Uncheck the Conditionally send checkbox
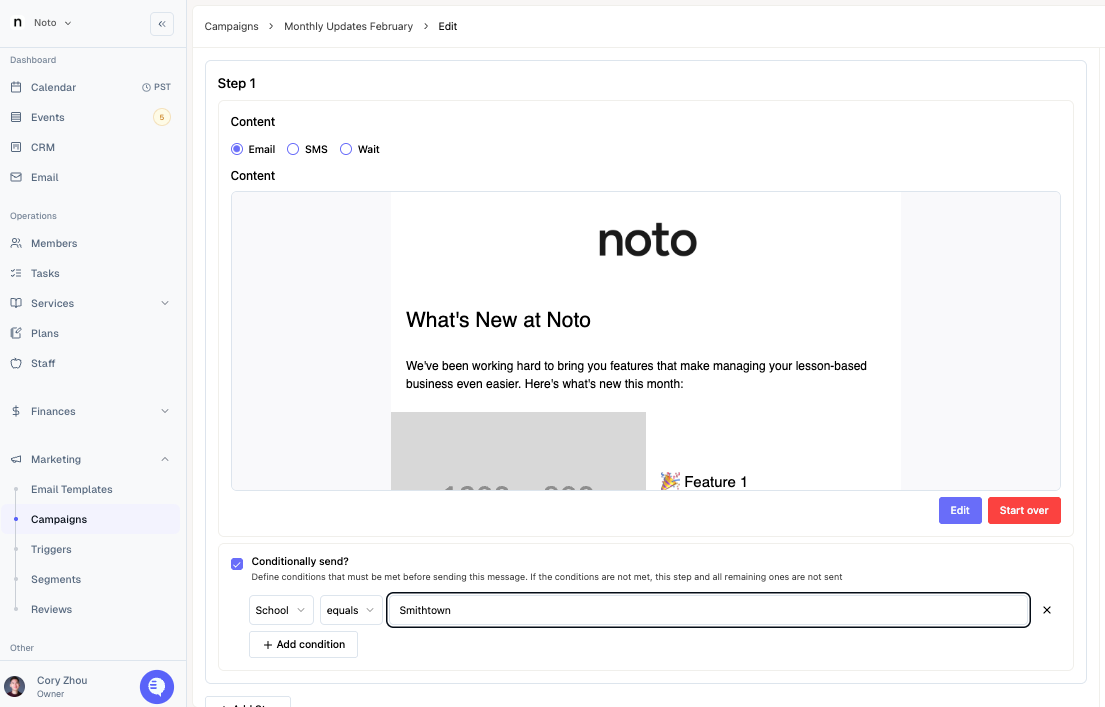This screenshot has width=1105, height=707. coord(237,564)
